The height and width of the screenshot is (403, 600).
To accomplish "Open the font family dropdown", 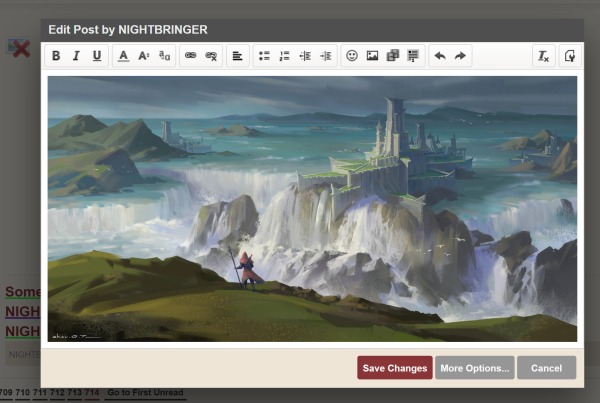I will coord(164,56).
